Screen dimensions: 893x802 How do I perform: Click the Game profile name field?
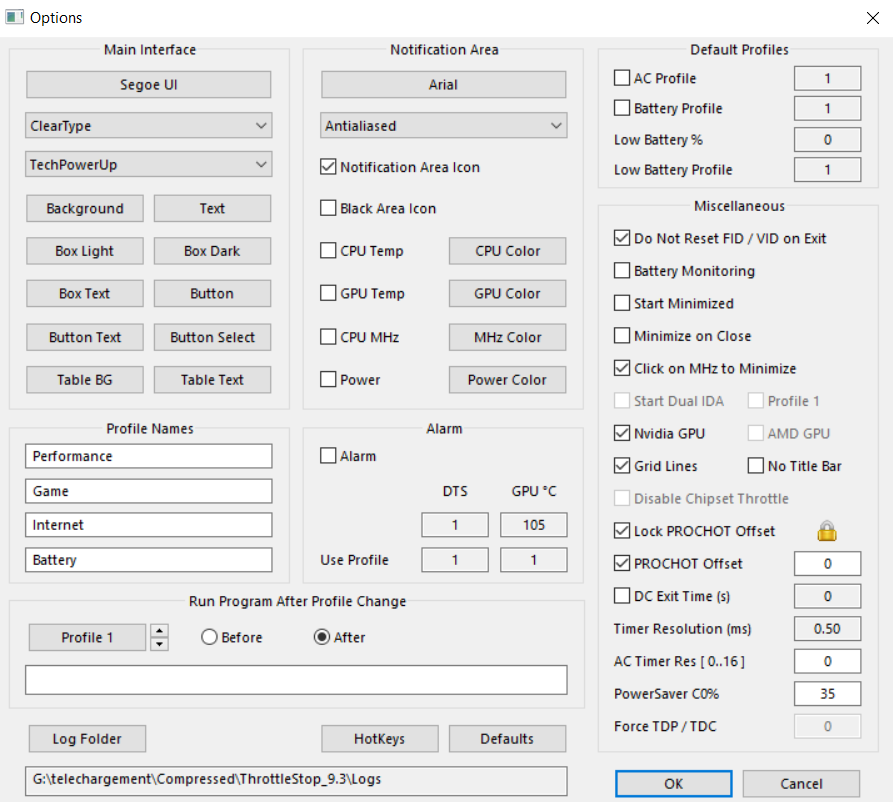(149, 491)
